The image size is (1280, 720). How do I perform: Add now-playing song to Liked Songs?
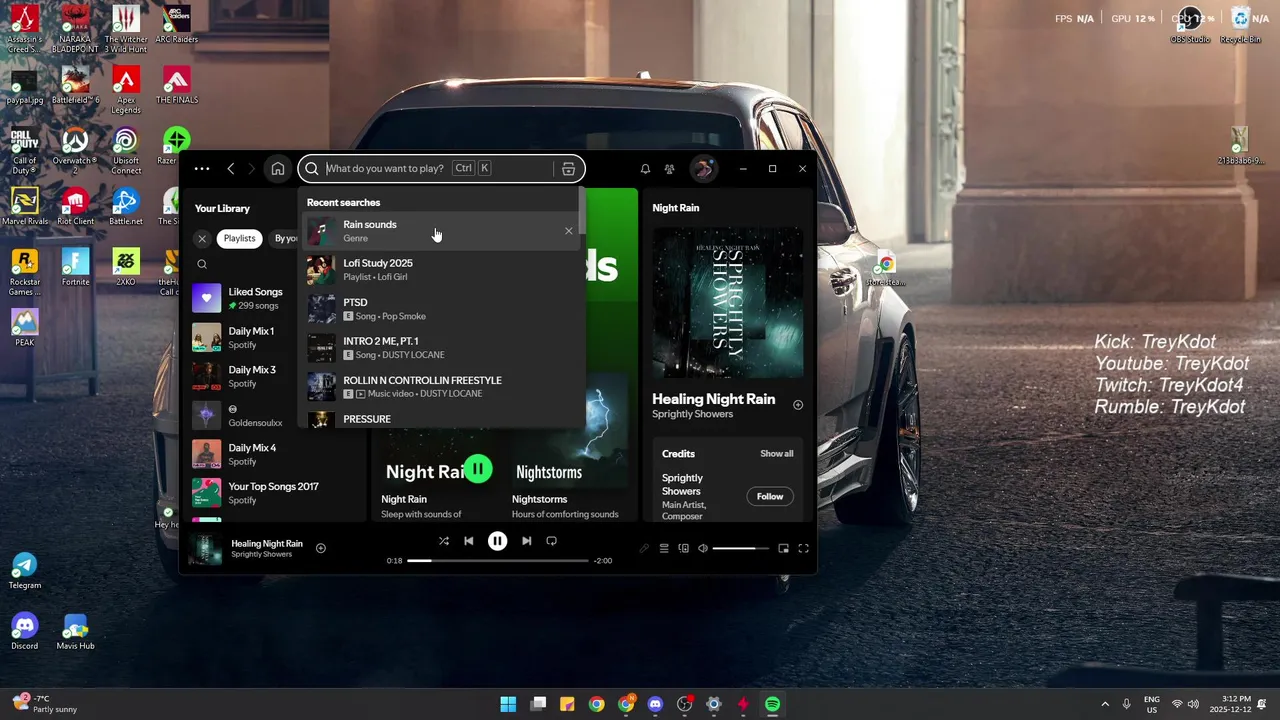point(321,548)
